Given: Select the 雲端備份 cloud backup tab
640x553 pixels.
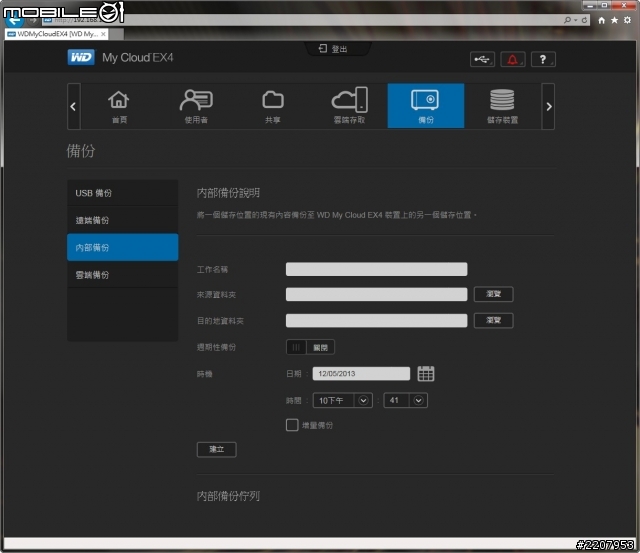Looking at the screenshot, I should click(x=122, y=275).
